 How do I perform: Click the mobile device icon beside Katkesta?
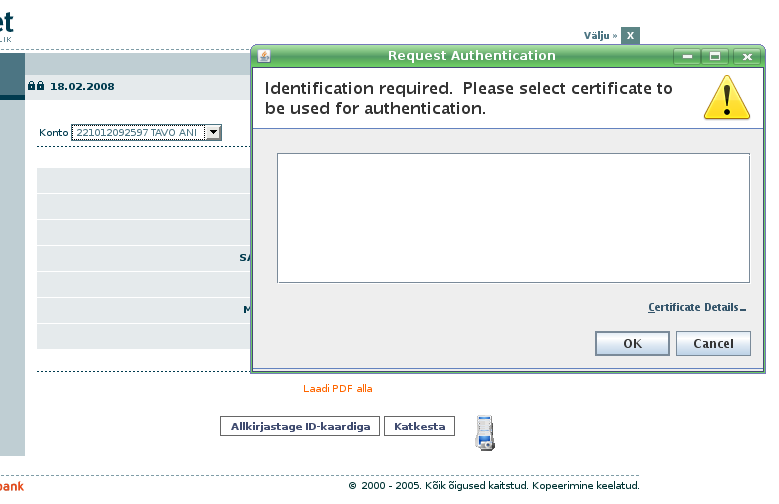pyautogui.click(x=484, y=431)
